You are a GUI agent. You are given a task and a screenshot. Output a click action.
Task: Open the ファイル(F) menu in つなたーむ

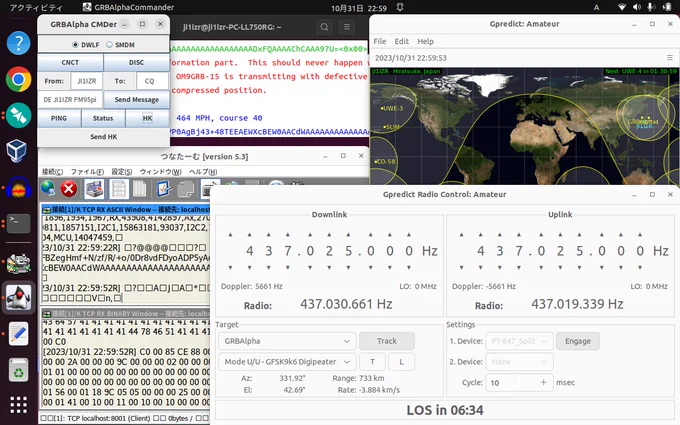click(87, 172)
